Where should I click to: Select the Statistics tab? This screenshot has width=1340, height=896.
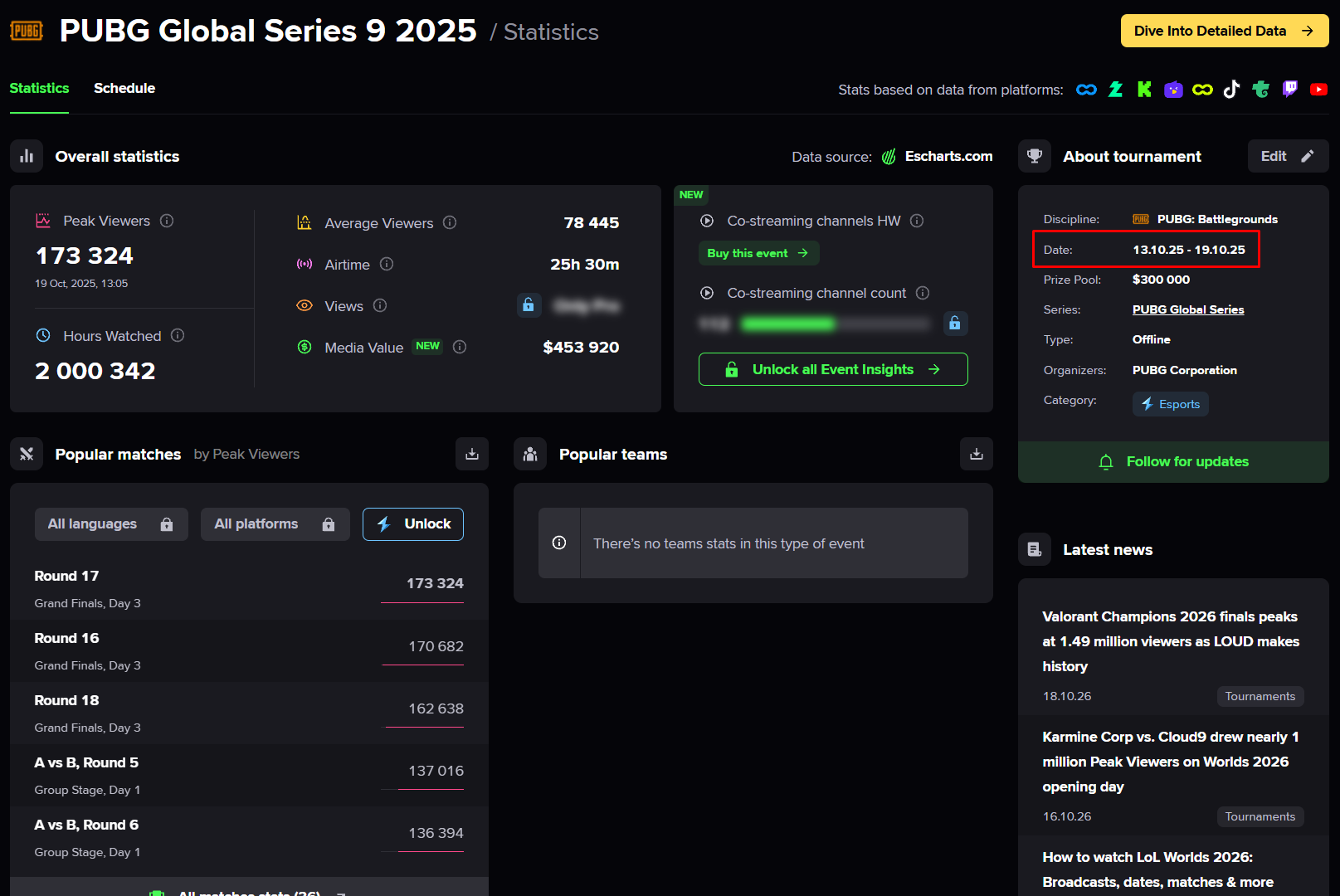(x=39, y=88)
